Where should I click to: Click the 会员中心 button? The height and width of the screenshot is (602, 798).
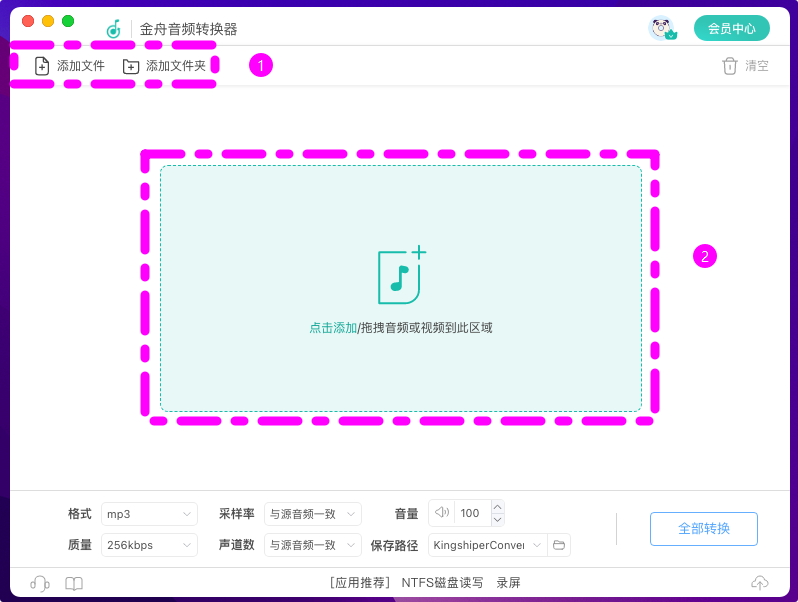pyautogui.click(x=732, y=28)
